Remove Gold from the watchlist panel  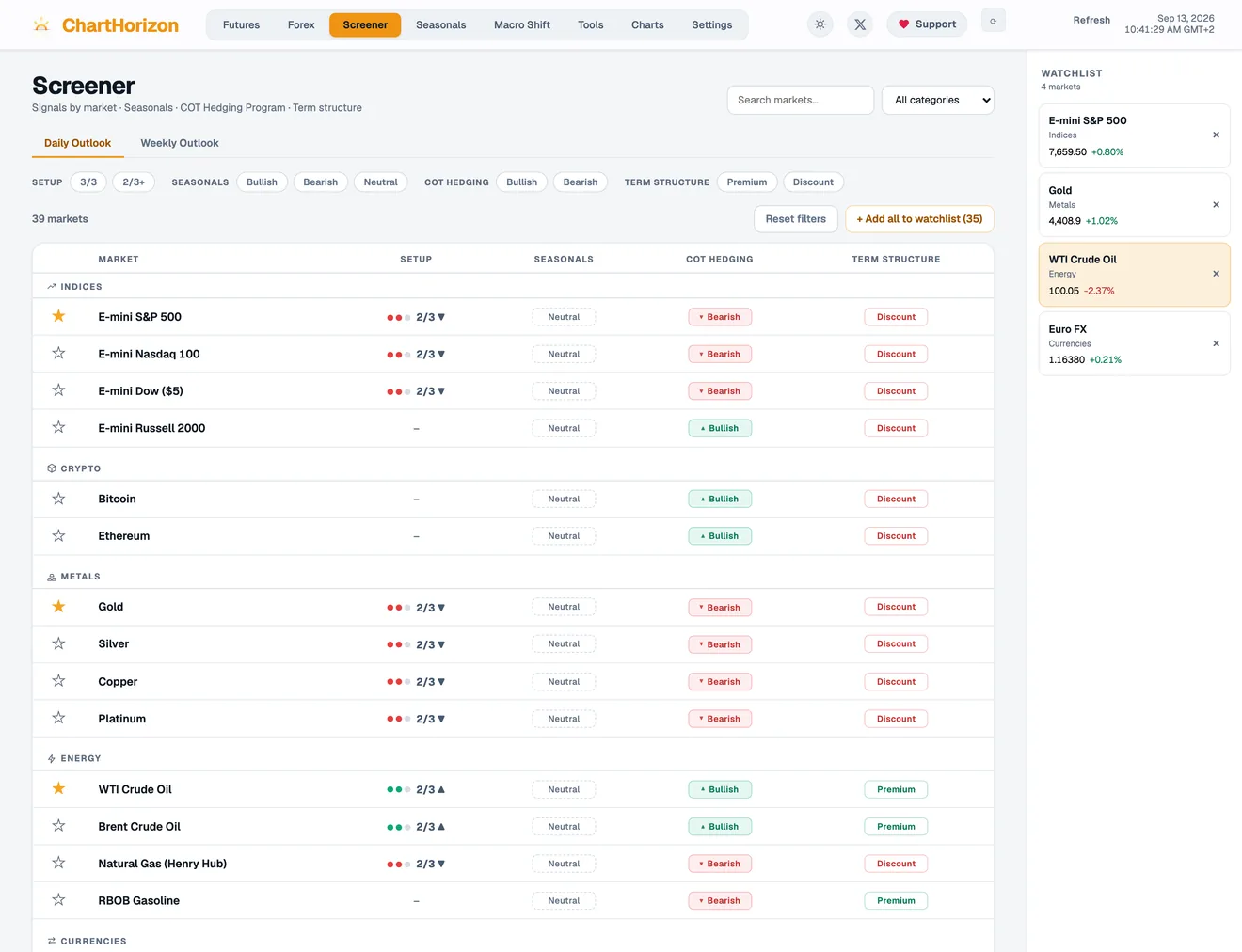pos(1216,205)
